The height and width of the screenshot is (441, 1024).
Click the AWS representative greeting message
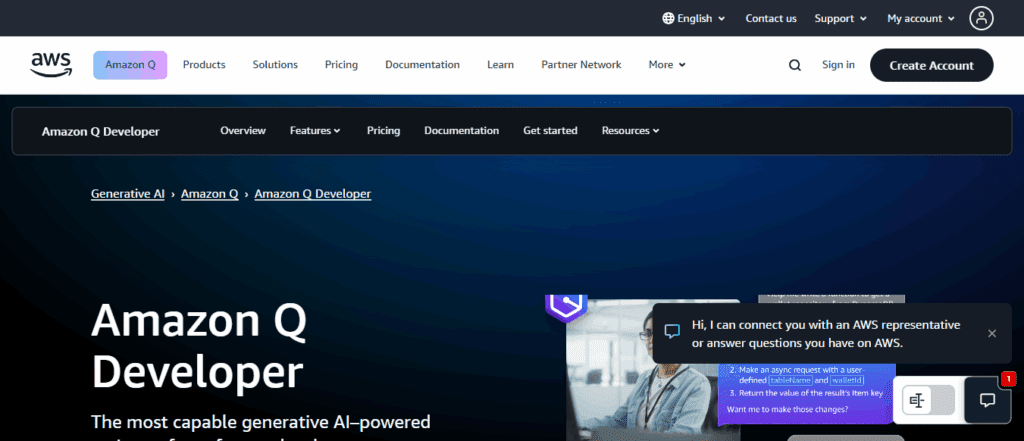click(826, 333)
